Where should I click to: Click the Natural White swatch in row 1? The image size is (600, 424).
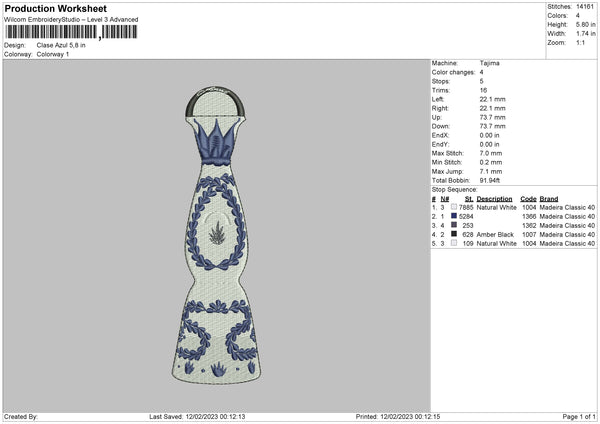[454, 207]
